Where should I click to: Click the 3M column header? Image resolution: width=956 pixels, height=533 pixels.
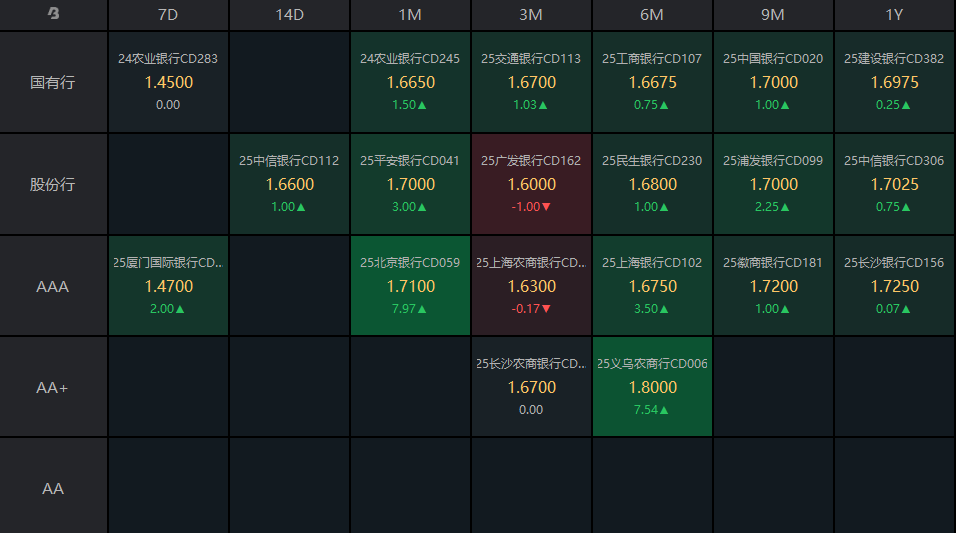(531, 15)
